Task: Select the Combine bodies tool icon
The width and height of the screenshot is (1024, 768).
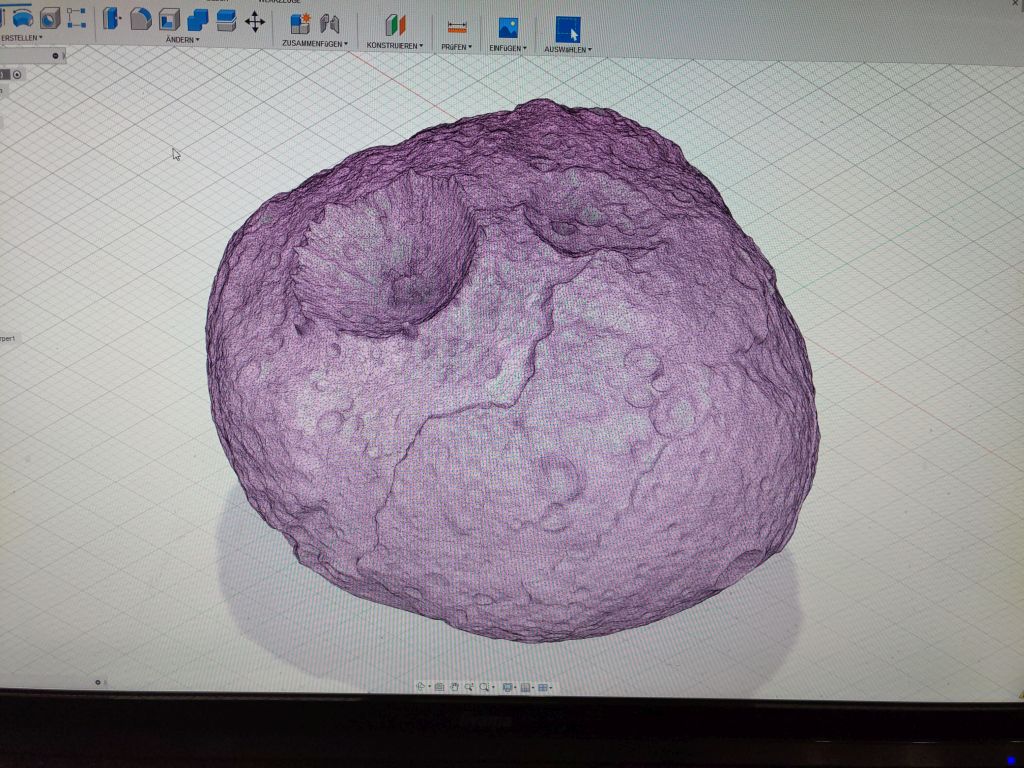Action: tap(197, 20)
